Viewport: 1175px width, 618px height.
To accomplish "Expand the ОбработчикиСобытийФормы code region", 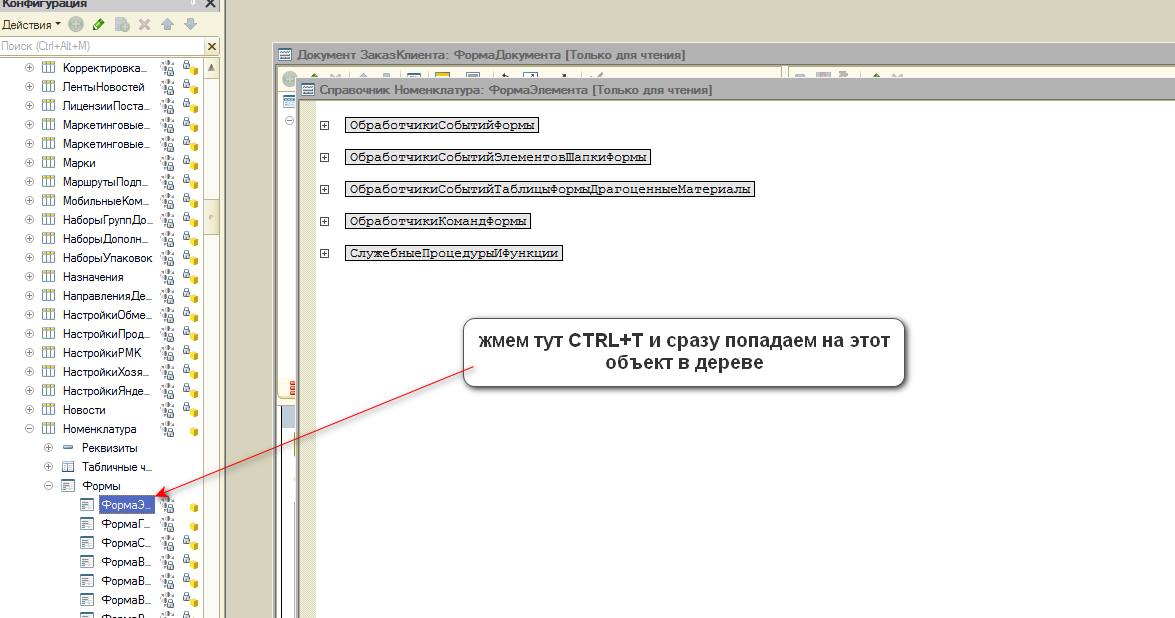I will pos(325,126).
